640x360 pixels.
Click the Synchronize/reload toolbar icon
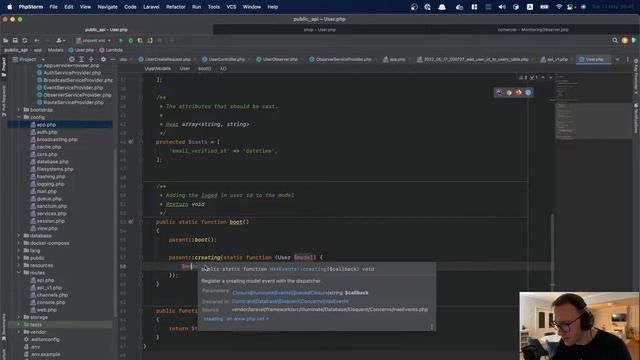pos(25,40)
